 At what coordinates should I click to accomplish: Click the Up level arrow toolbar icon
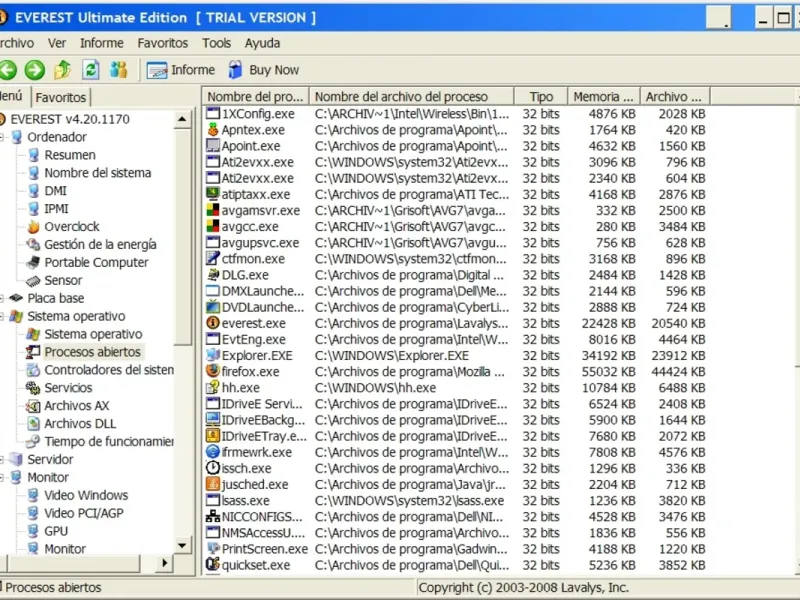tap(63, 70)
